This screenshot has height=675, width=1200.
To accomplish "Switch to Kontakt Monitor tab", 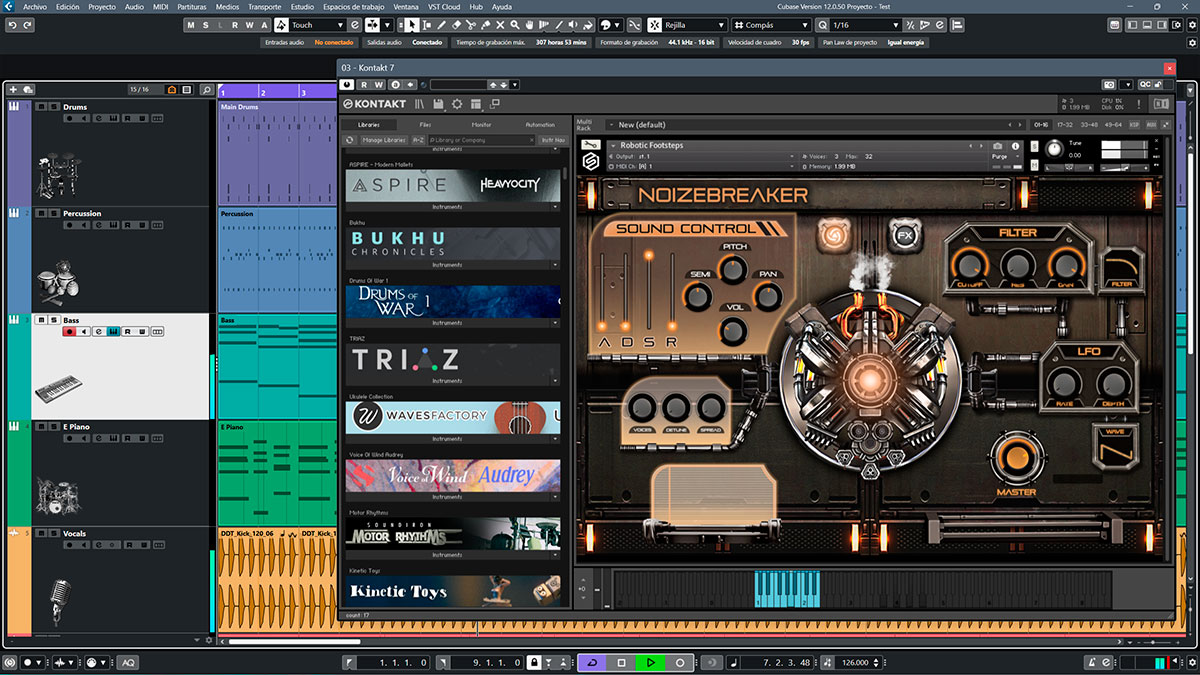I will coord(482,124).
